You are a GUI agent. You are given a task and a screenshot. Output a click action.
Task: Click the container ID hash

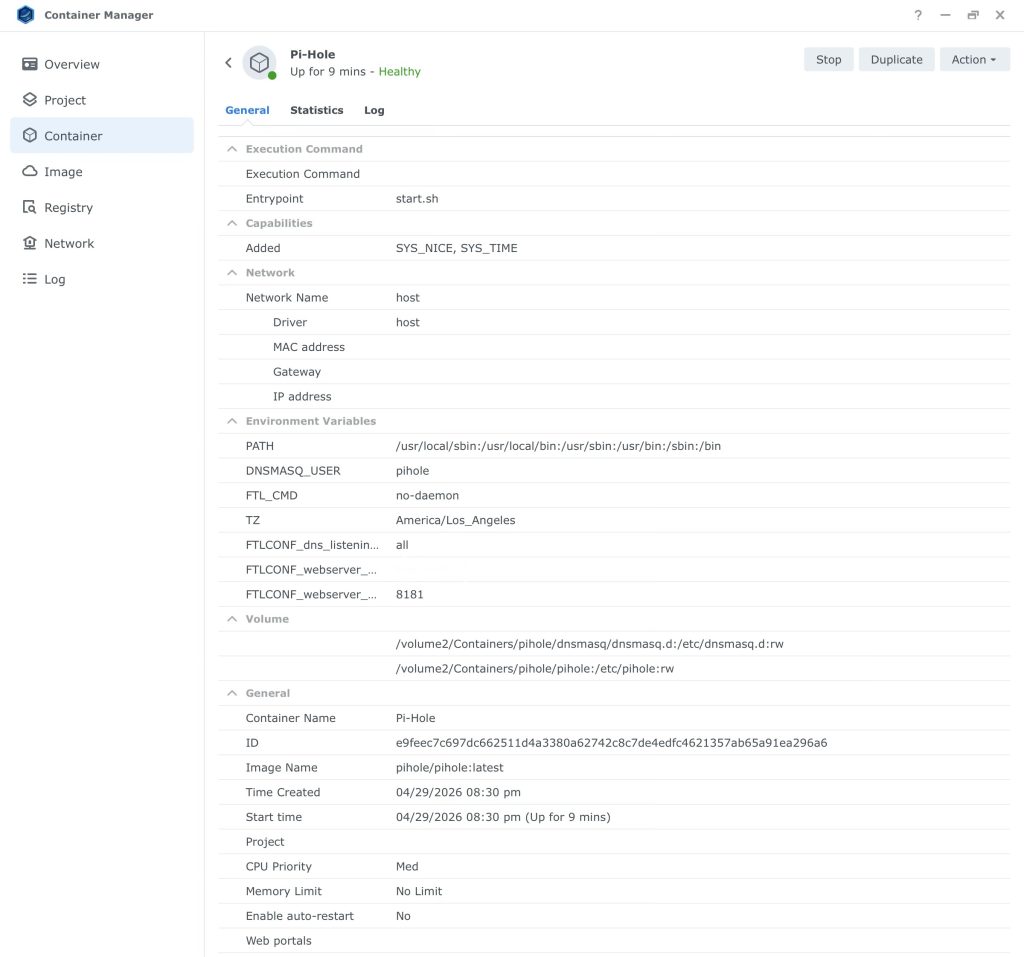point(611,743)
